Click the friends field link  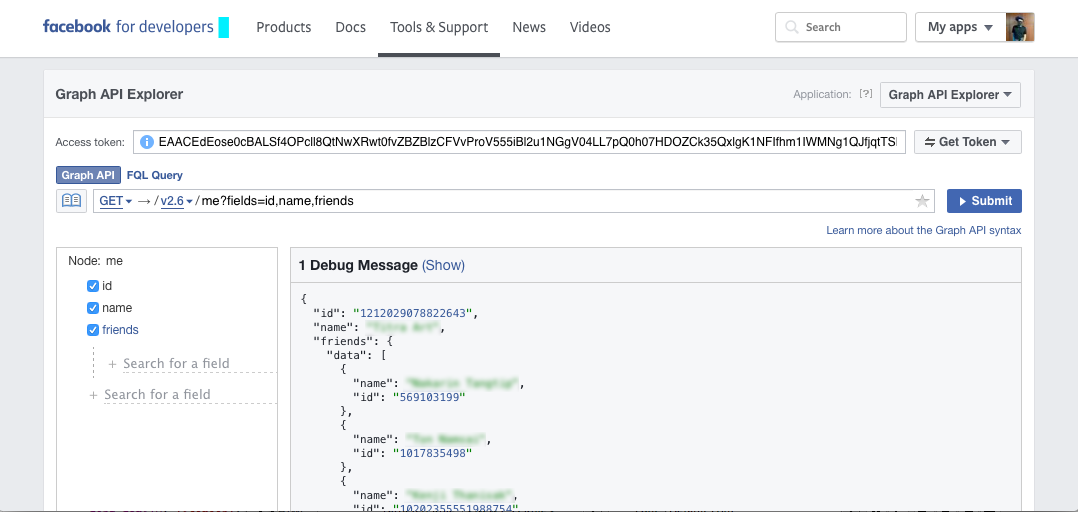tap(120, 330)
